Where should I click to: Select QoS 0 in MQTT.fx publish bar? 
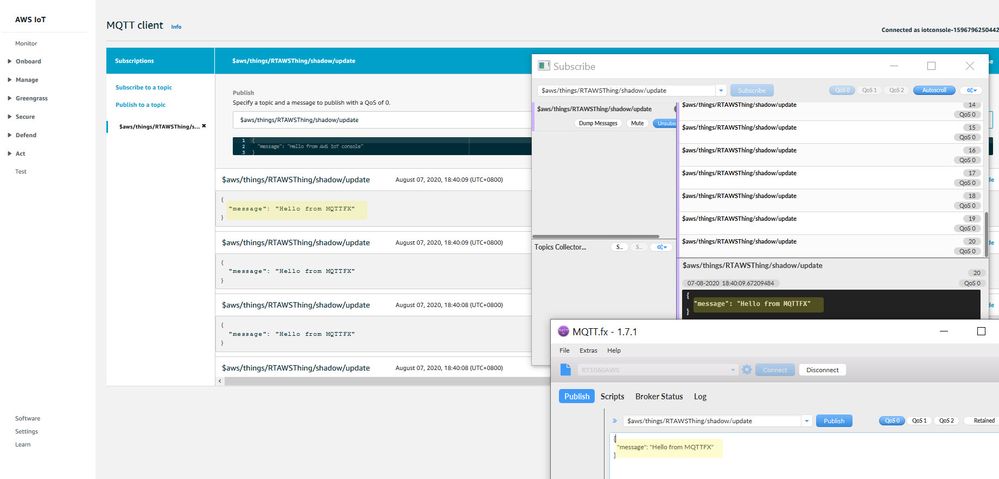892,420
